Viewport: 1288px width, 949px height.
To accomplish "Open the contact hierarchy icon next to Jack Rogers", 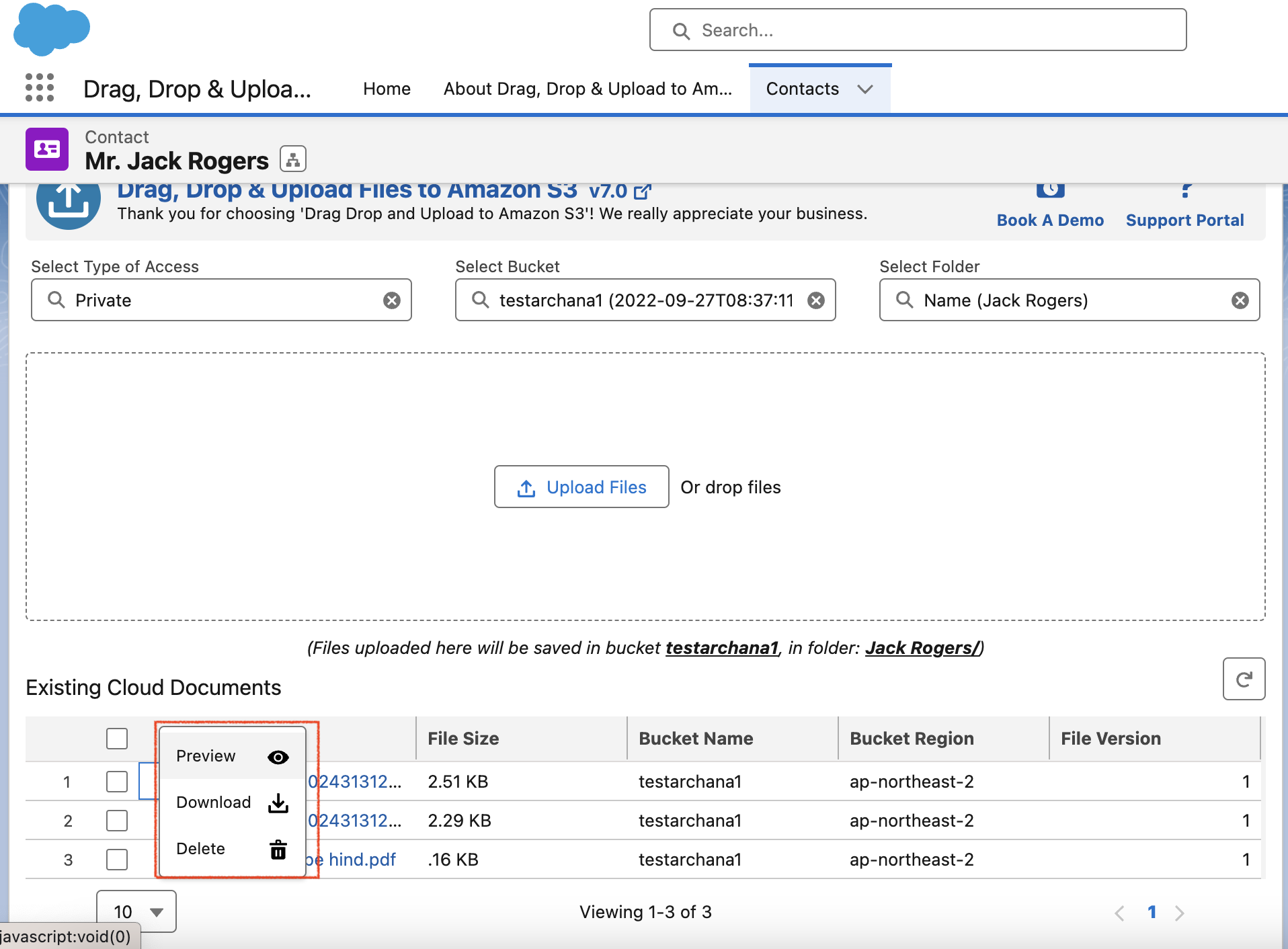I will point(293,159).
